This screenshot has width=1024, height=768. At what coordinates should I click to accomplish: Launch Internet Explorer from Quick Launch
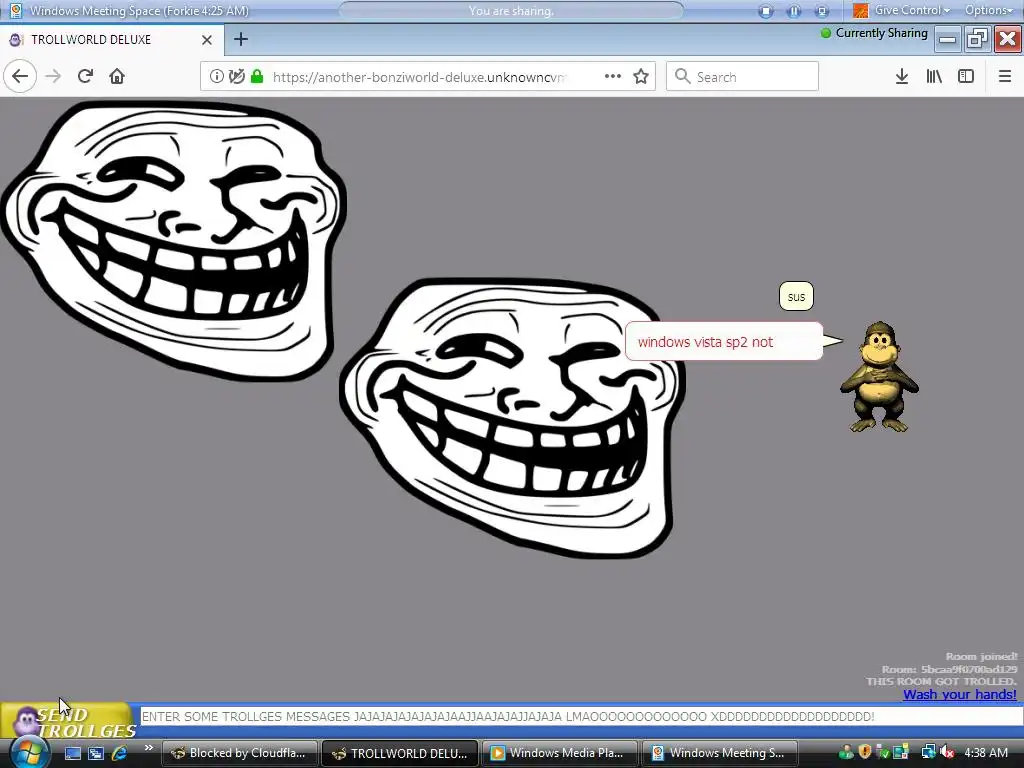(119, 753)
